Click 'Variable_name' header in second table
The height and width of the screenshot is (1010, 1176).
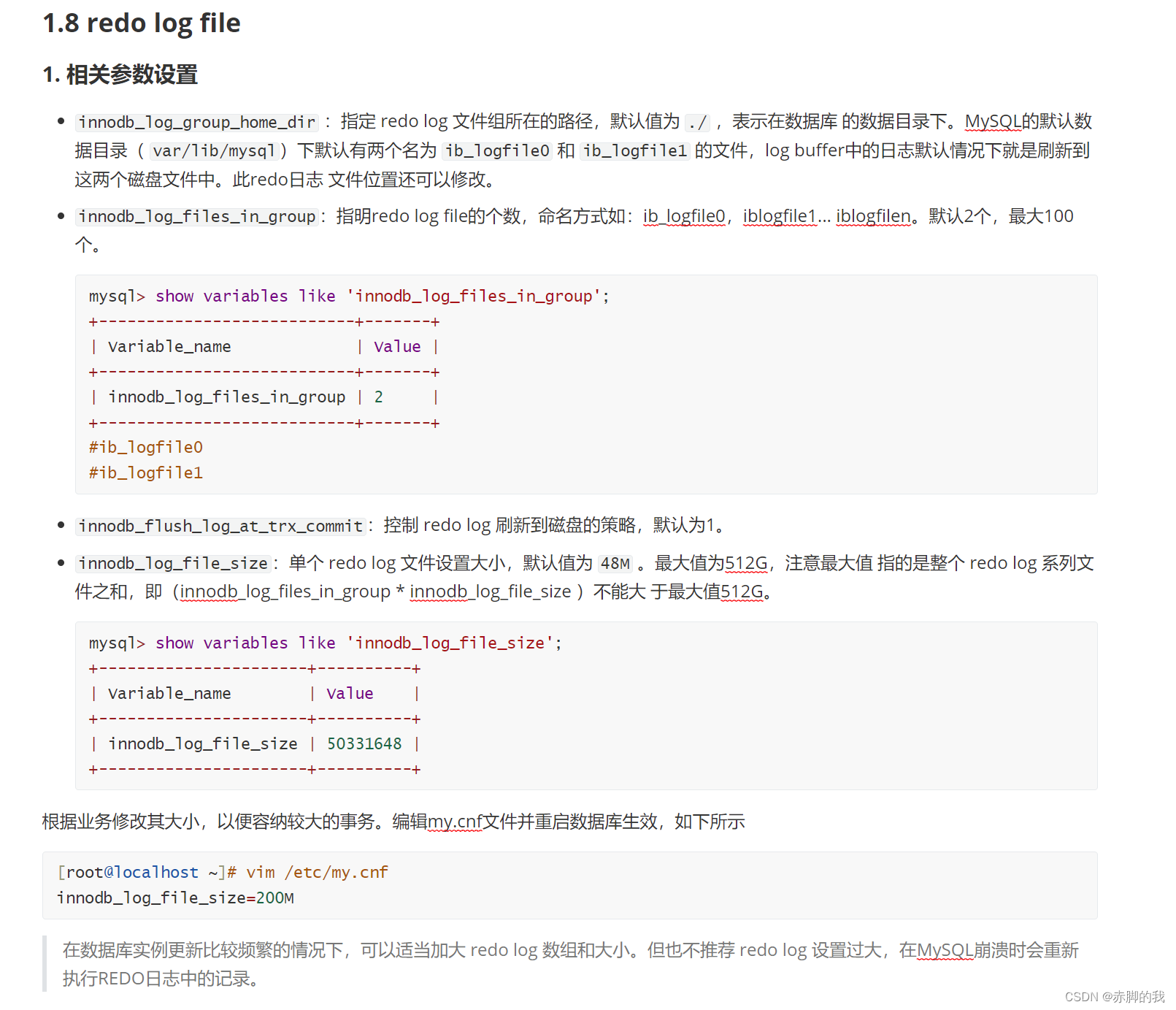coord(169,694)
